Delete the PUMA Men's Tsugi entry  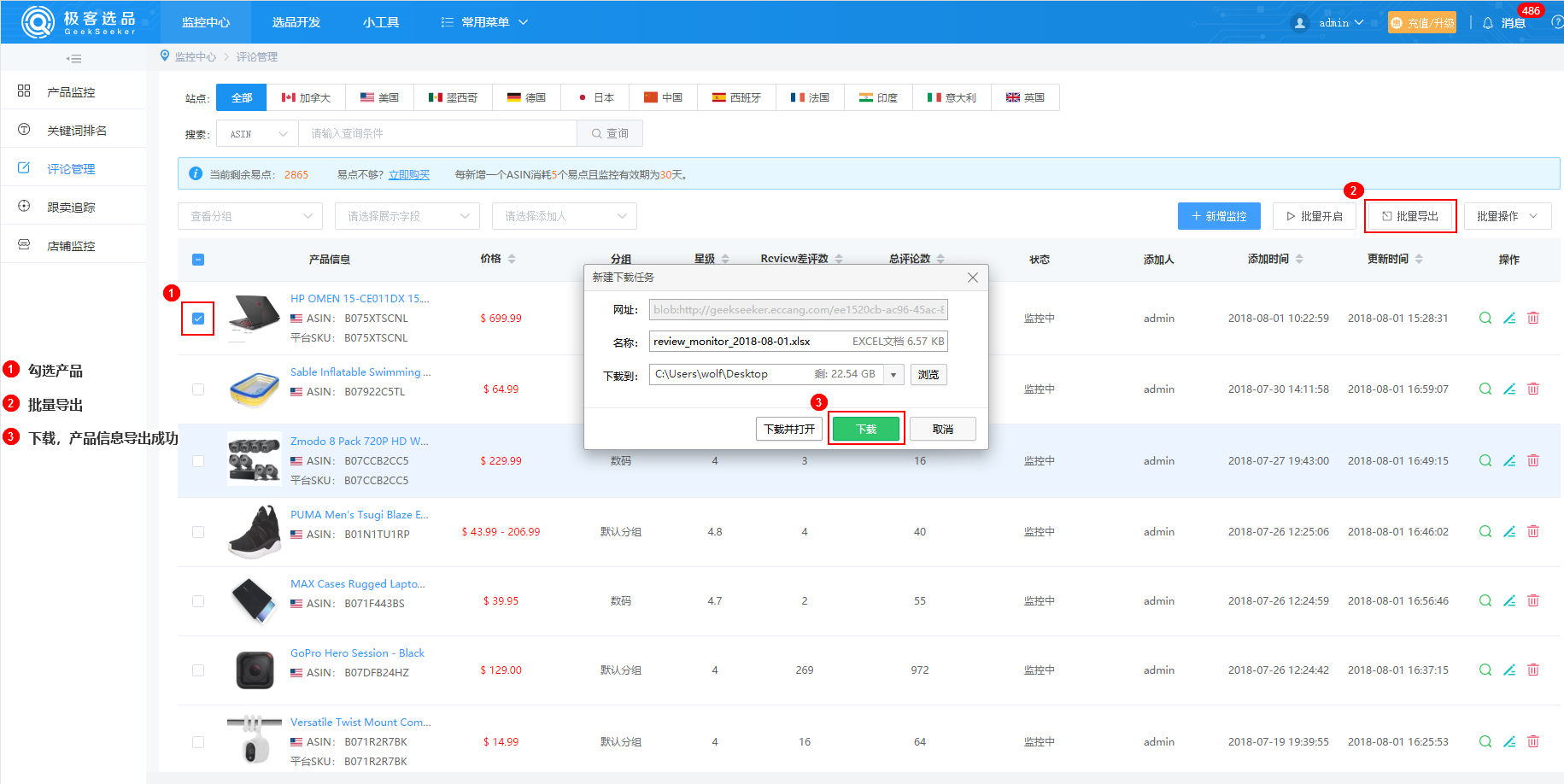pos(1533,531)
